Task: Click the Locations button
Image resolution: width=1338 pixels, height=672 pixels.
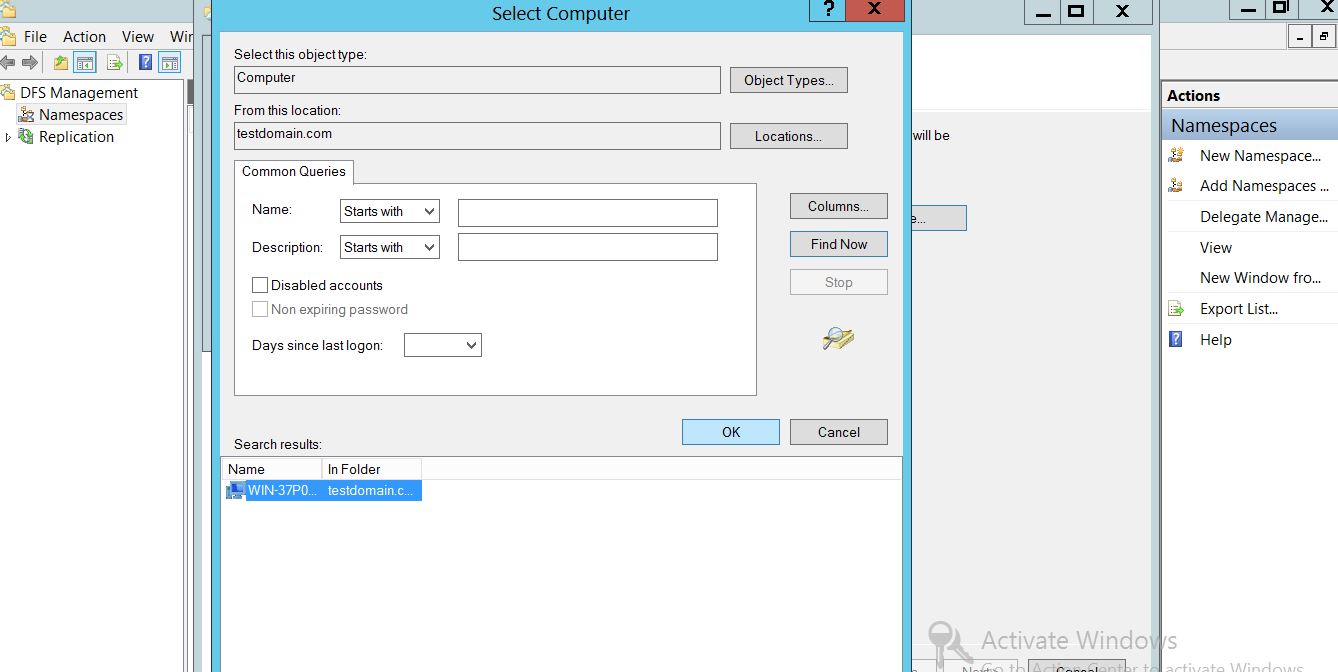Action: [x=788, y=136]
